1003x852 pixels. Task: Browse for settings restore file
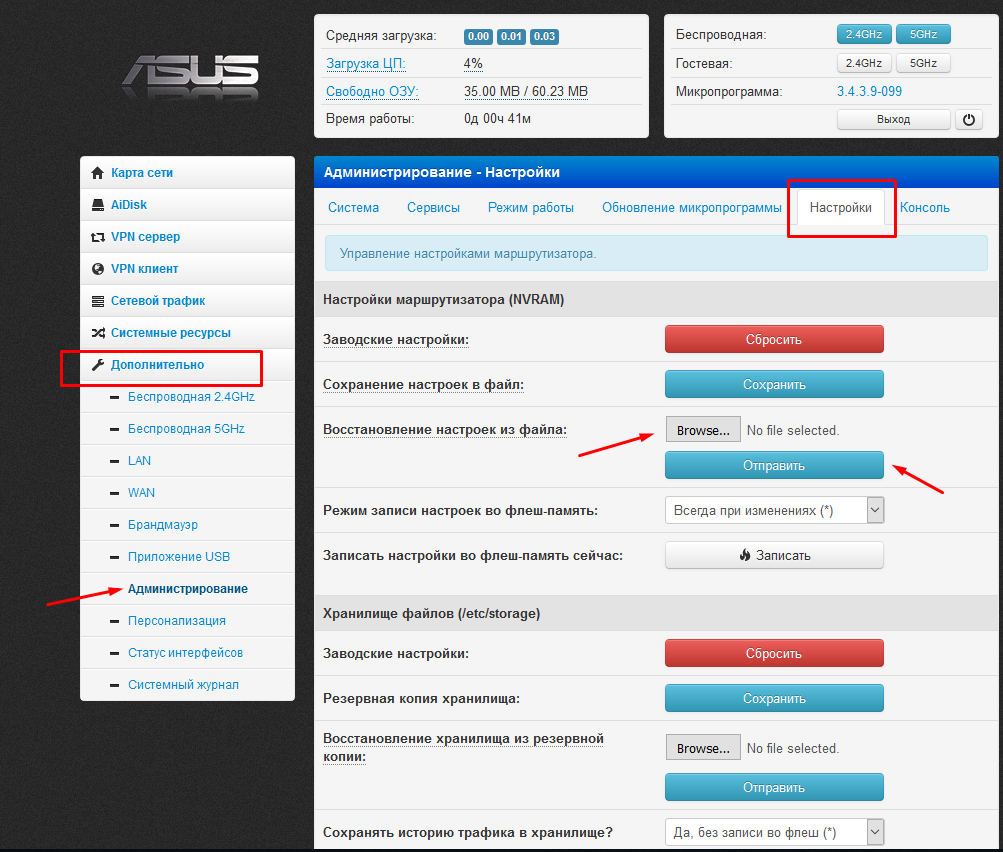pos(702,430)
